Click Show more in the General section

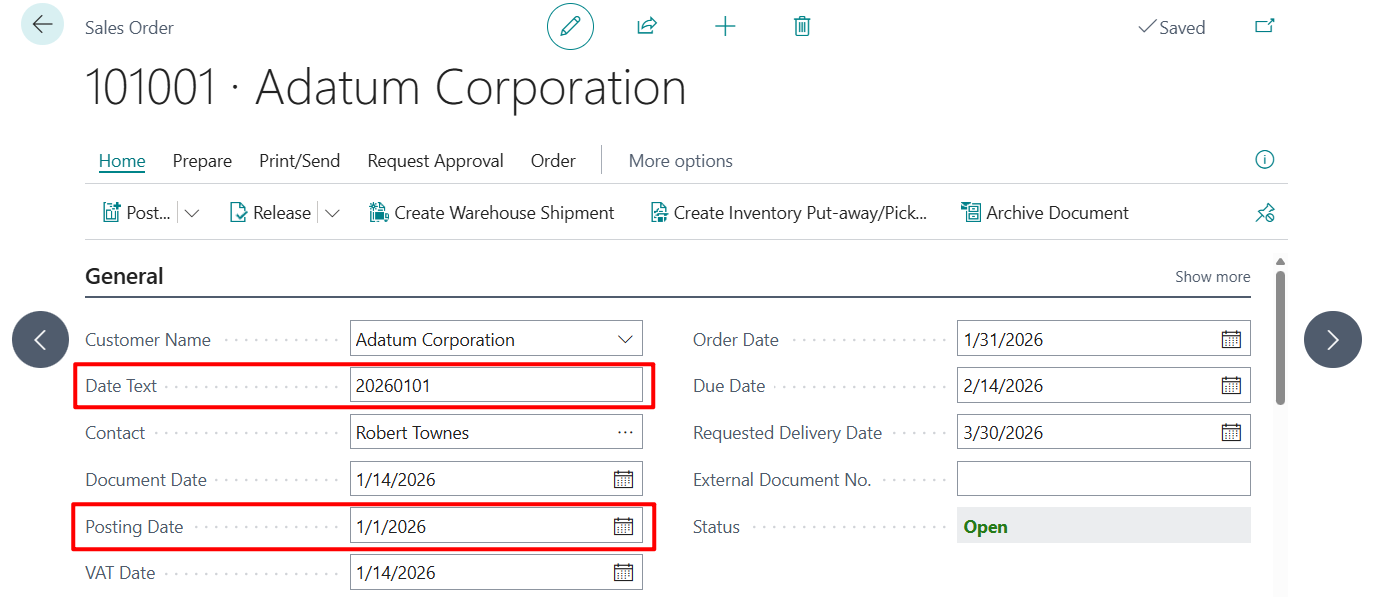tap(1212, 276)
